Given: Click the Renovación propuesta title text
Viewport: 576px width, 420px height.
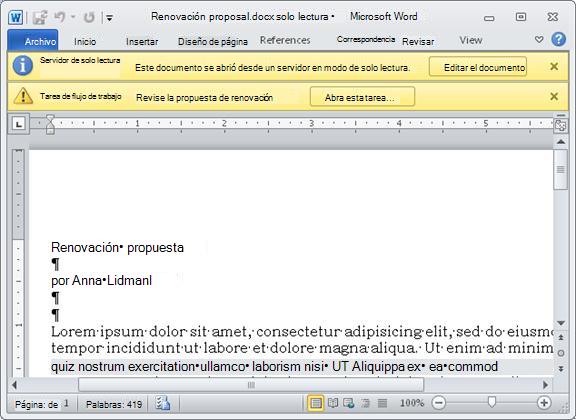Looking at the screenshot, I should tap(117, 247).
